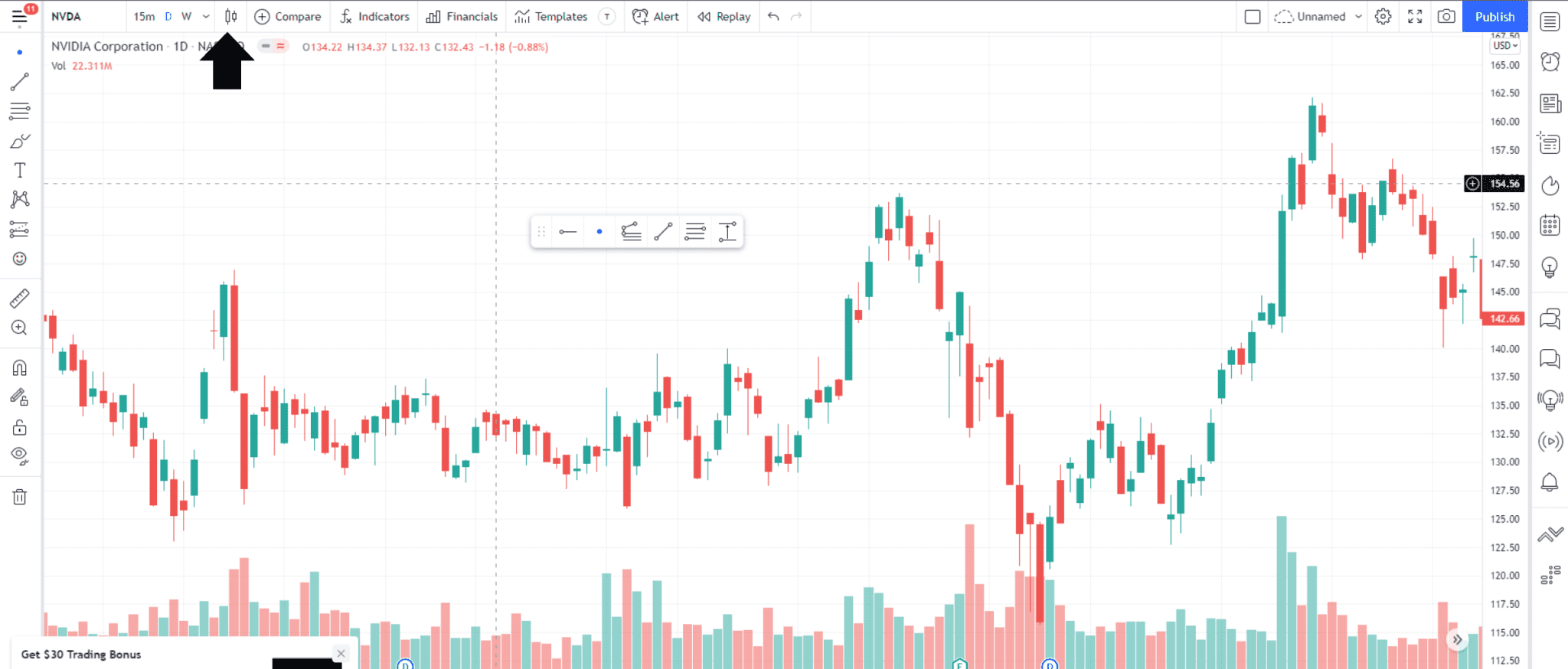
Task: Select the vertical price range tool in favorites toolbar
Action: click(x=727, y=231)
